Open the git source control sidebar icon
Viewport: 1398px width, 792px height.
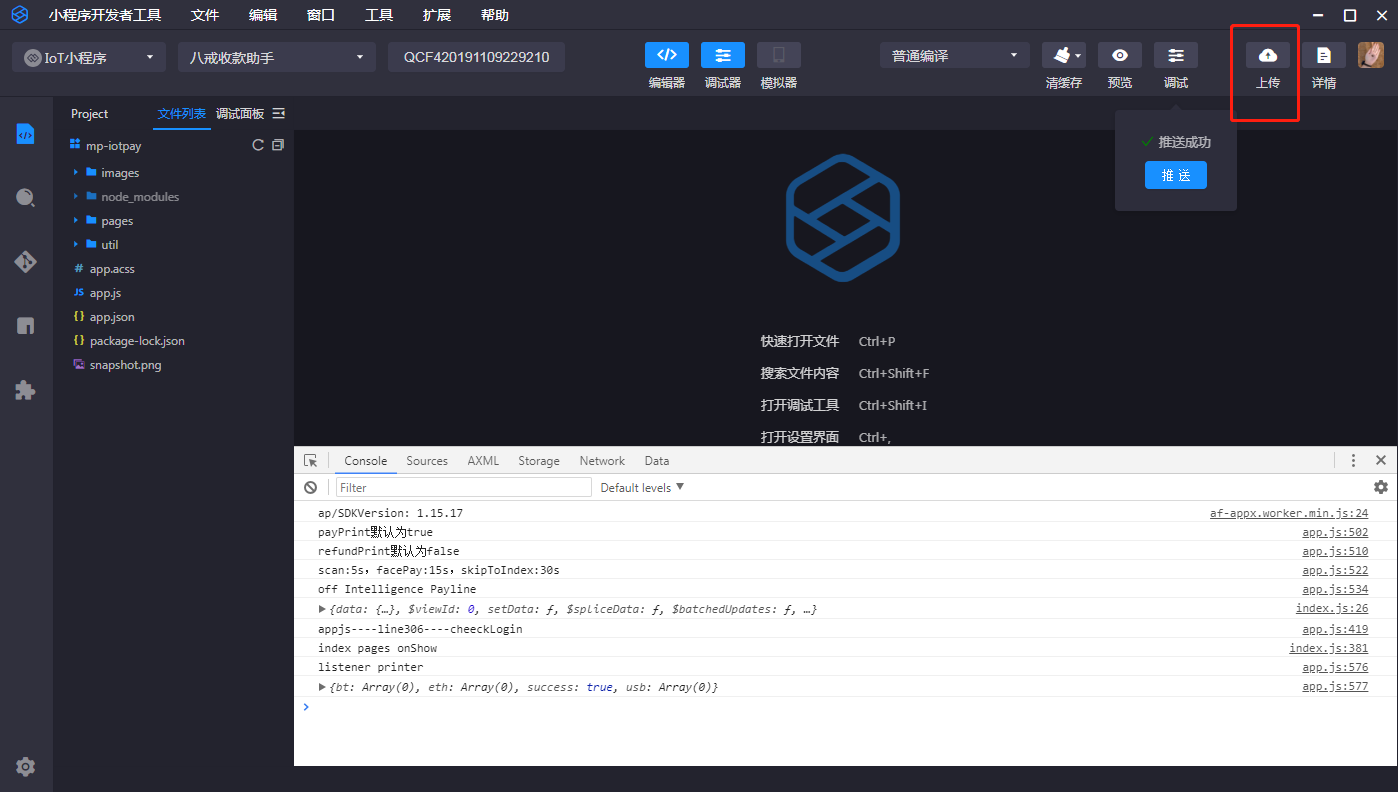(x=26, y=262)
